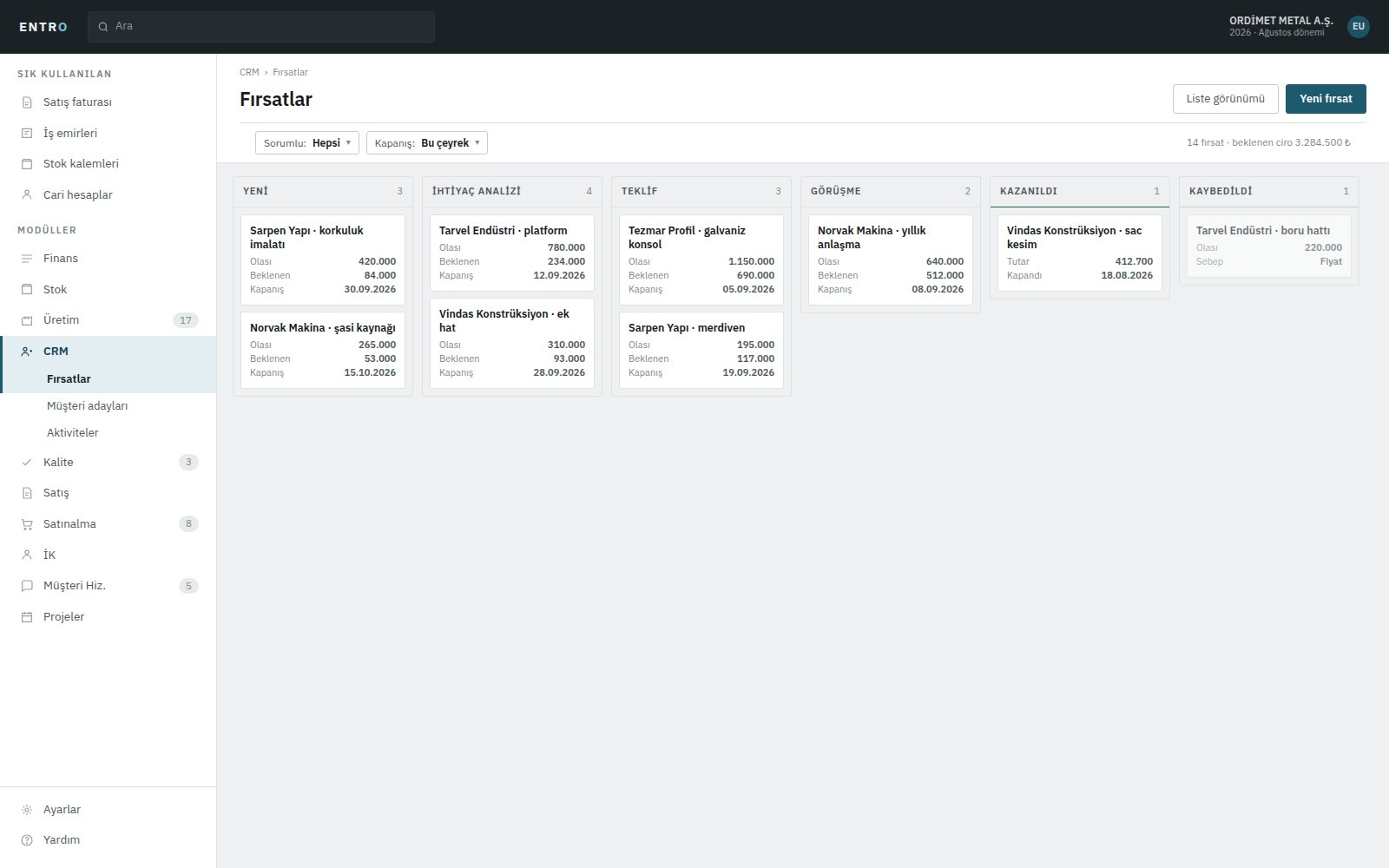Click the CRM breadcrumb link

(x=249, y=72)
